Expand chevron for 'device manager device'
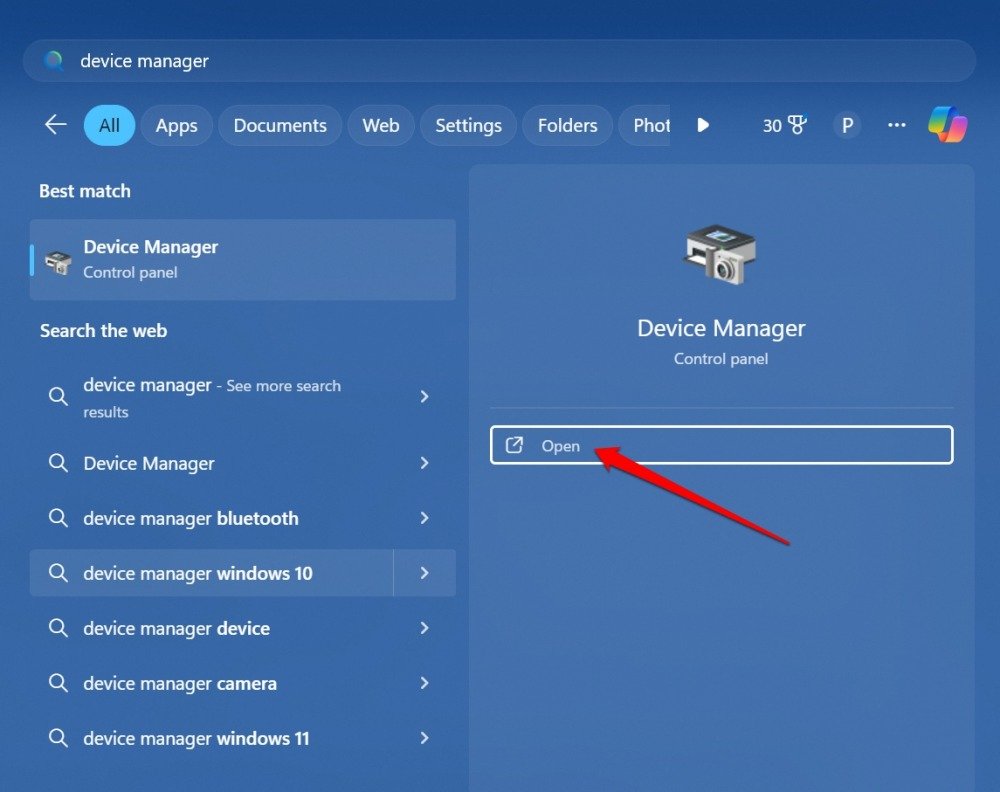1000x792 pixels. coord(424,628)
